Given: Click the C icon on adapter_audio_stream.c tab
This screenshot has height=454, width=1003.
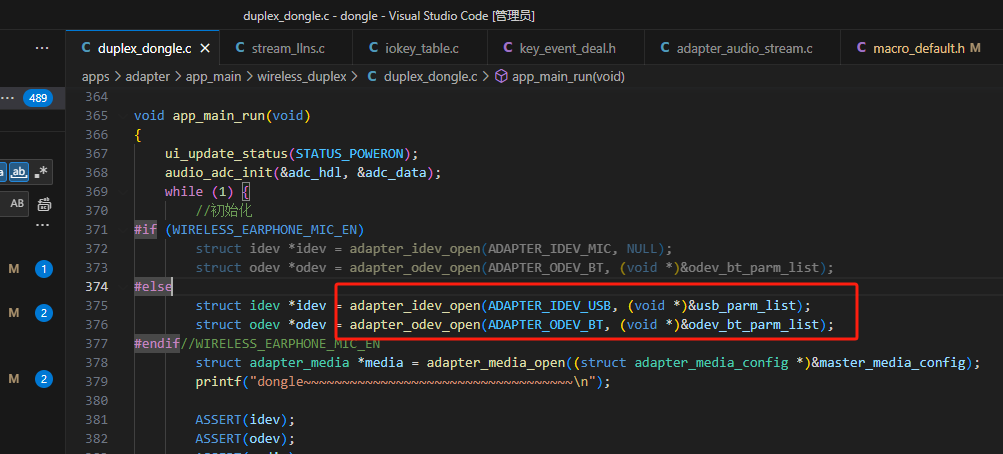Looking at the screenshot, I should pyautogui.click(x=665, y=48).
